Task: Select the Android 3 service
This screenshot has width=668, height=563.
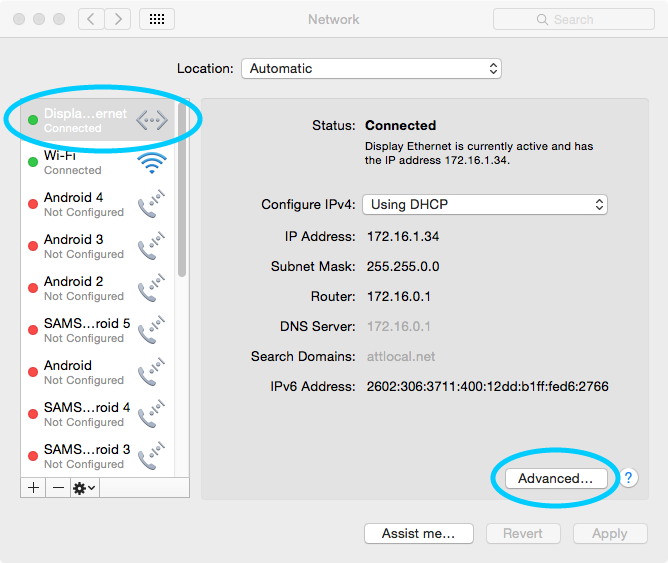Action: (98, 246)
